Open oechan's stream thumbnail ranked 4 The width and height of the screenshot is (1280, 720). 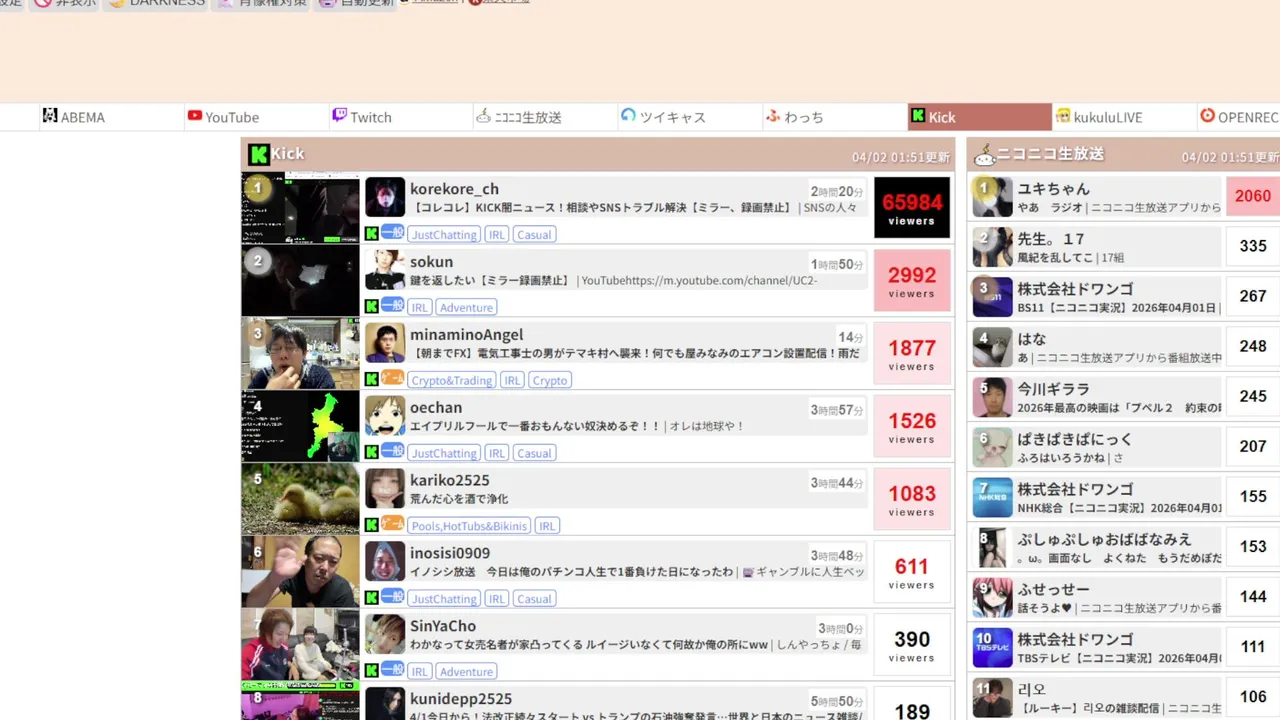(x=300, y=427)
